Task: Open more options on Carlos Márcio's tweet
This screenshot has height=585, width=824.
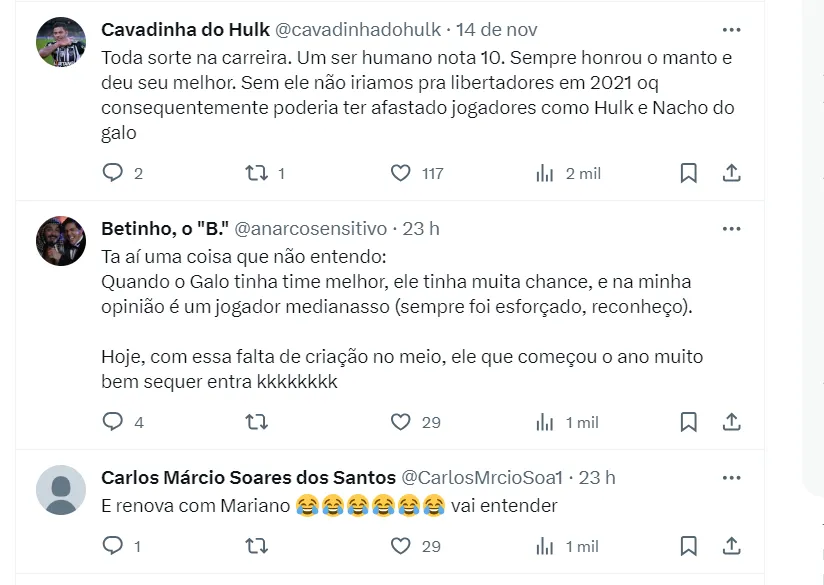Action: click(731, 477)
